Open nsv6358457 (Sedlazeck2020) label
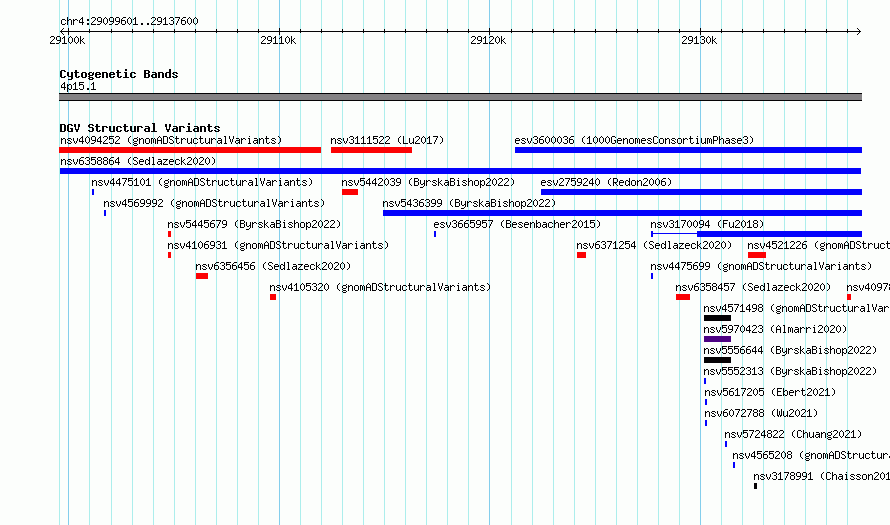890x525 pixels. click(x=753, y=287)
